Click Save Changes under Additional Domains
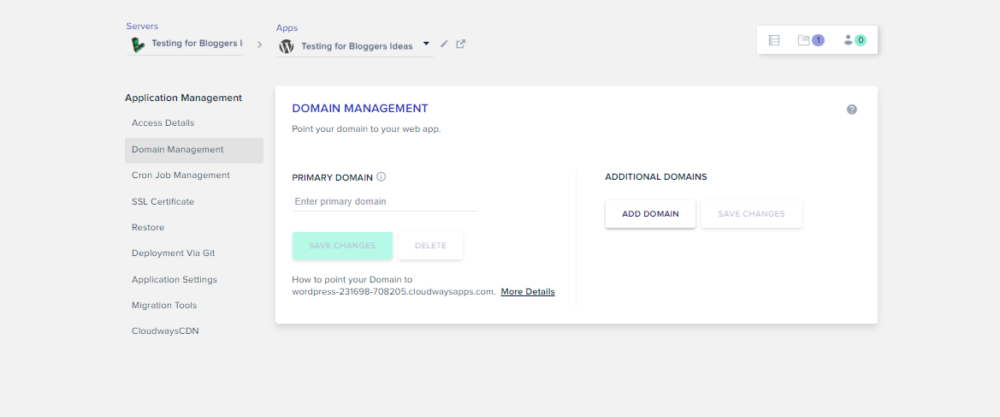 751,214
